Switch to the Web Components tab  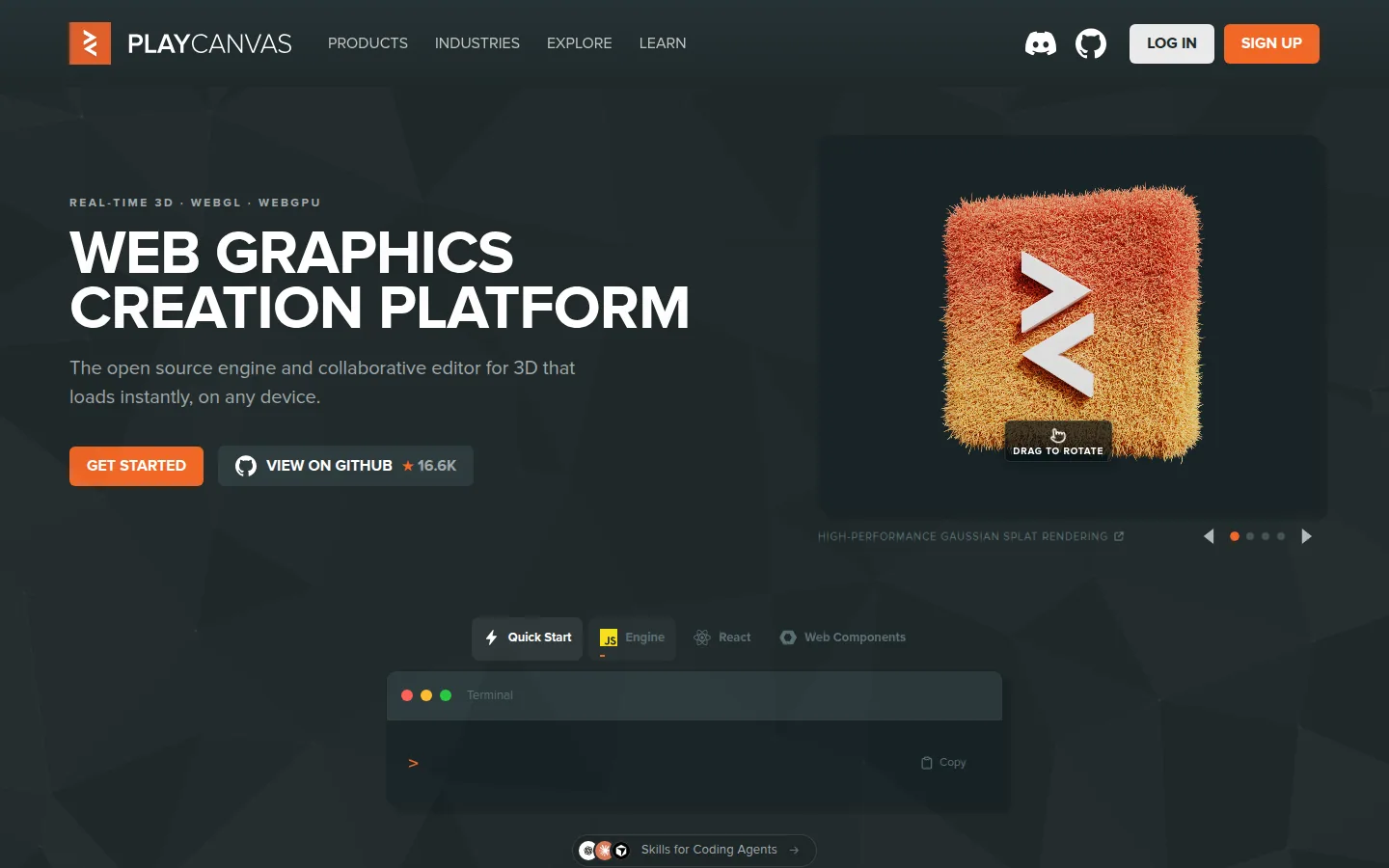click(843, 637)
